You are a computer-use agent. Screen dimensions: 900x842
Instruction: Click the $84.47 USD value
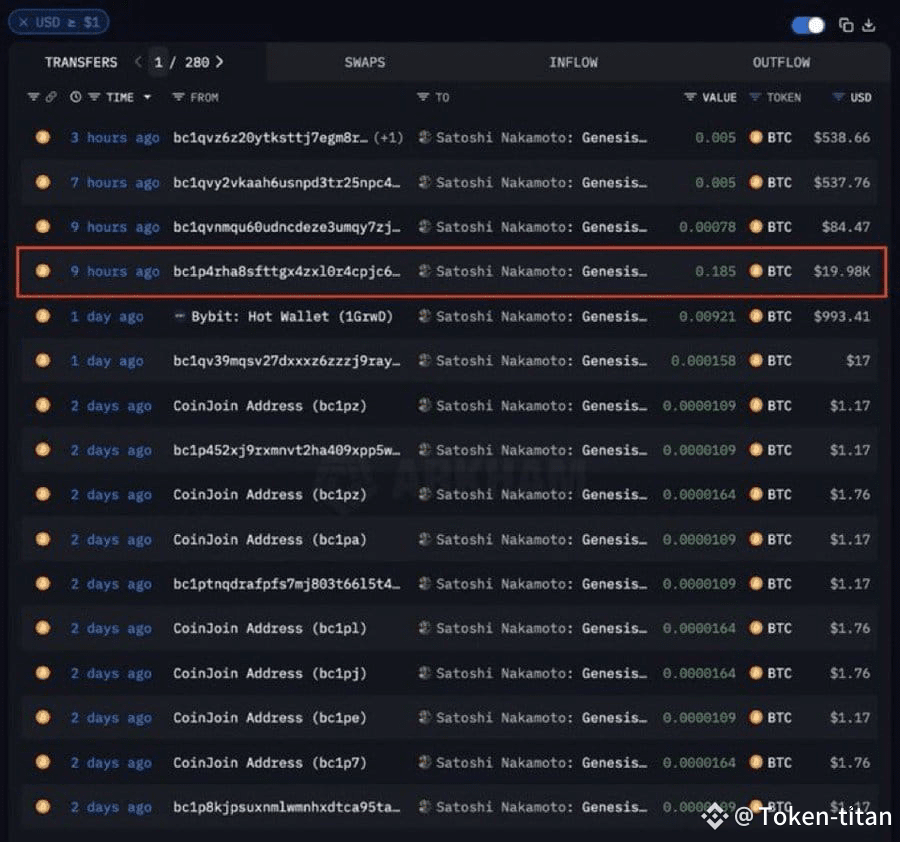[845, 227]
